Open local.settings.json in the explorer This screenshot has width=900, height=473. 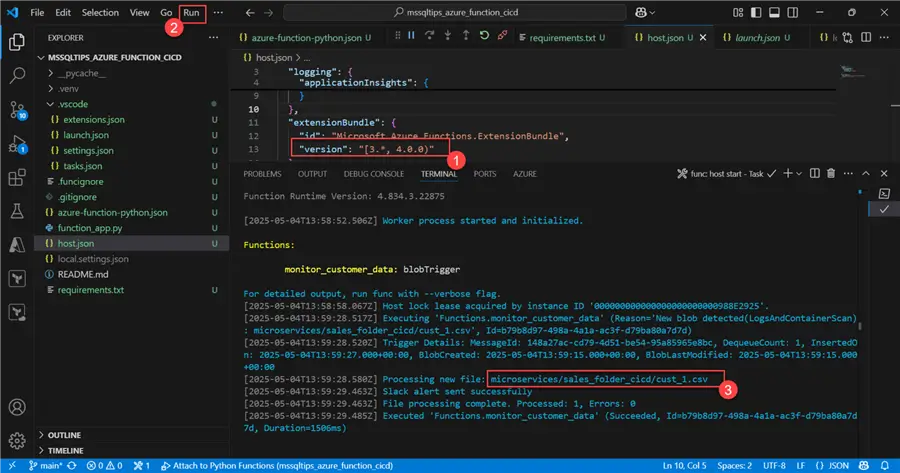coord(93,259)
